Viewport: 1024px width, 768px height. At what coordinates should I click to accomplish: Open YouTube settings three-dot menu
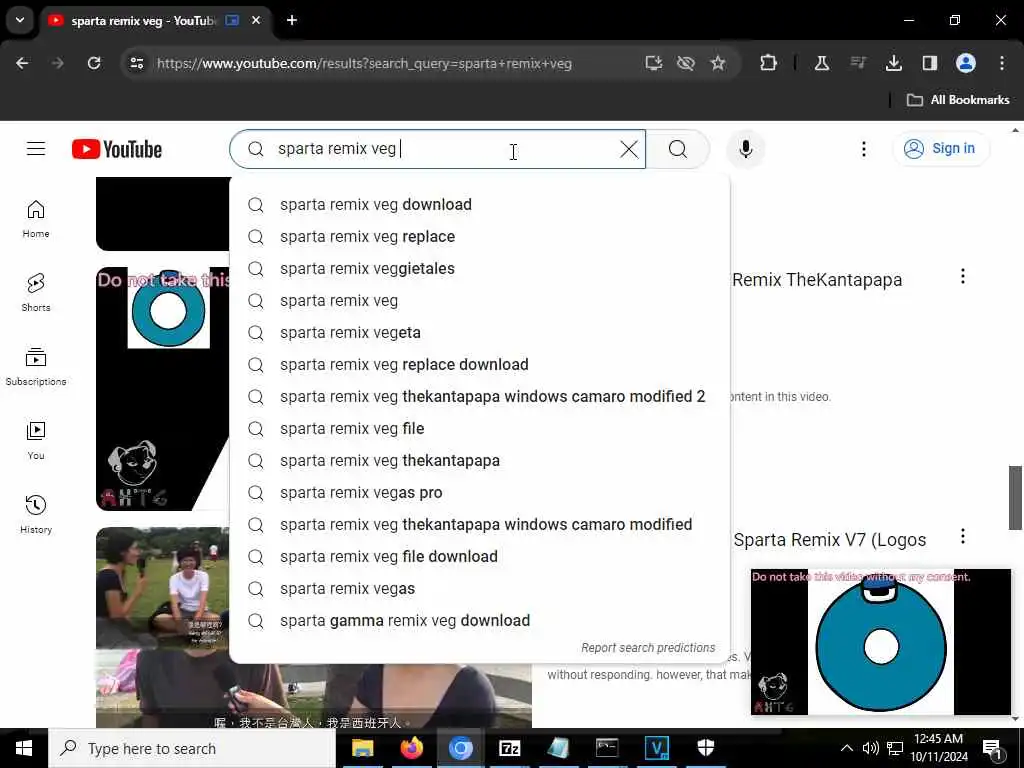pyautogui.click(x=863, y=149)
